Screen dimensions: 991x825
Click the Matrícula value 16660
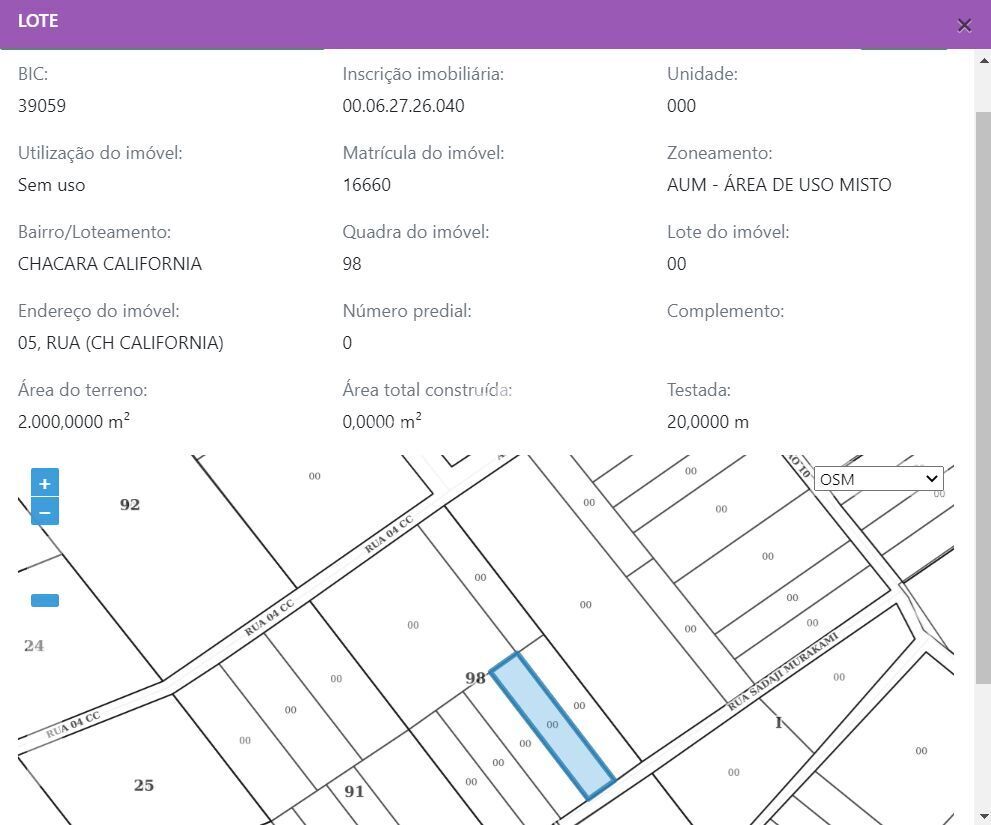[x=366, y=185]
